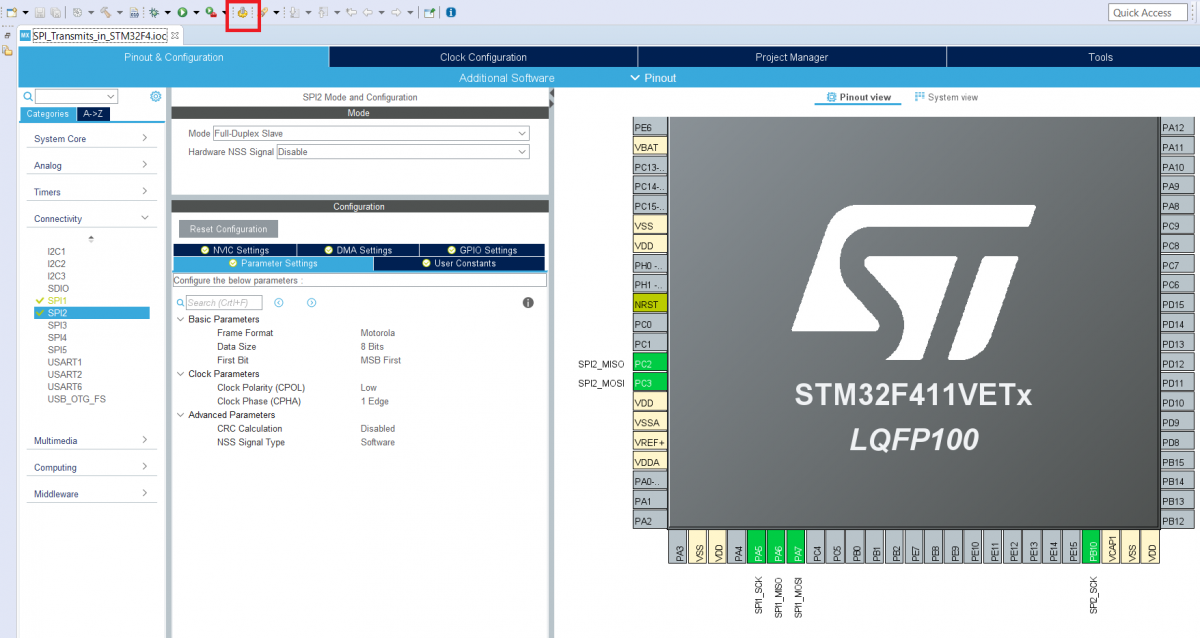Select the PC2 pin on the chip
This screenshot has width=1200, height=638.
pos(649,364)
